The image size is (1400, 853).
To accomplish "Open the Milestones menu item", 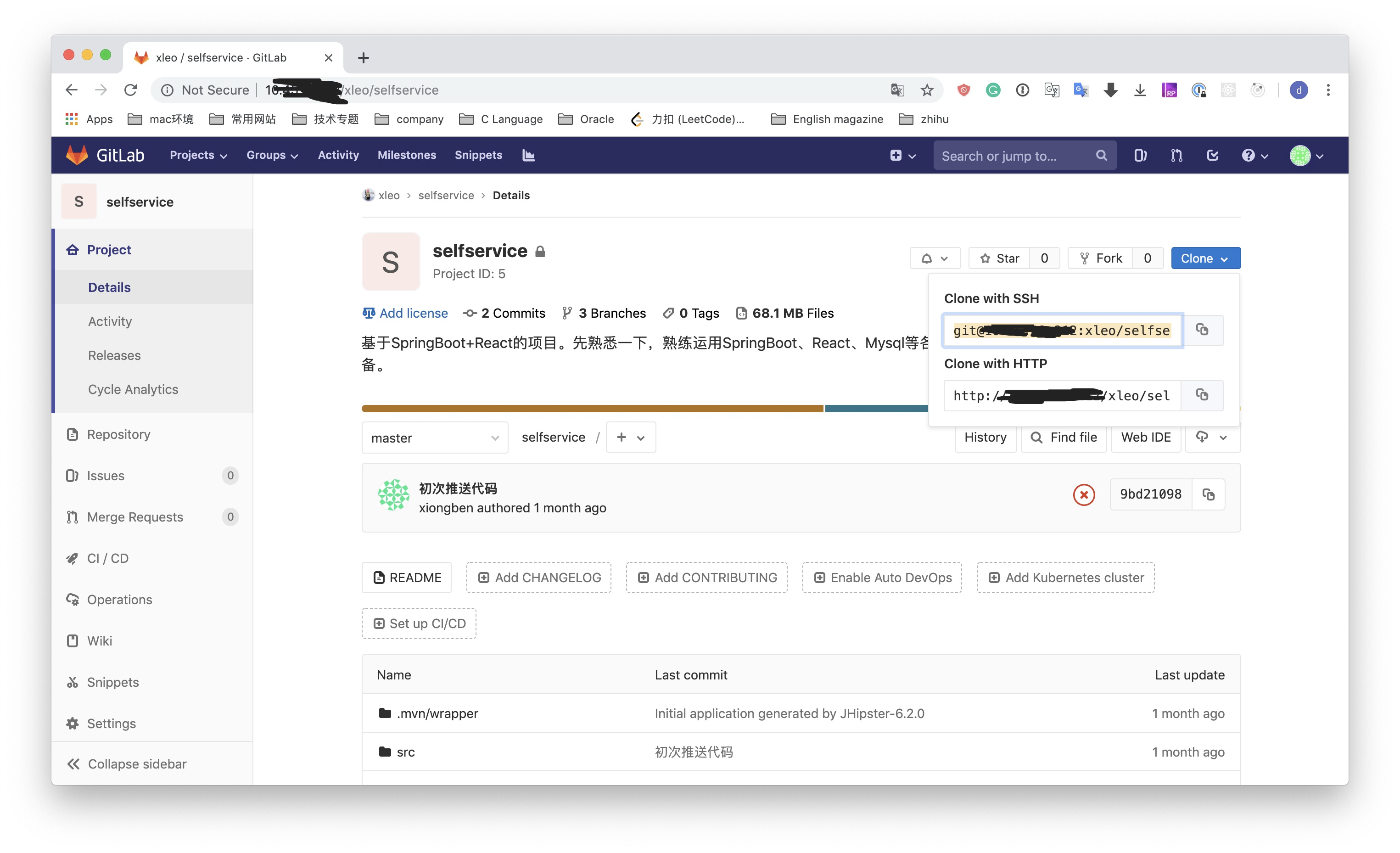I will coord(407,155).
